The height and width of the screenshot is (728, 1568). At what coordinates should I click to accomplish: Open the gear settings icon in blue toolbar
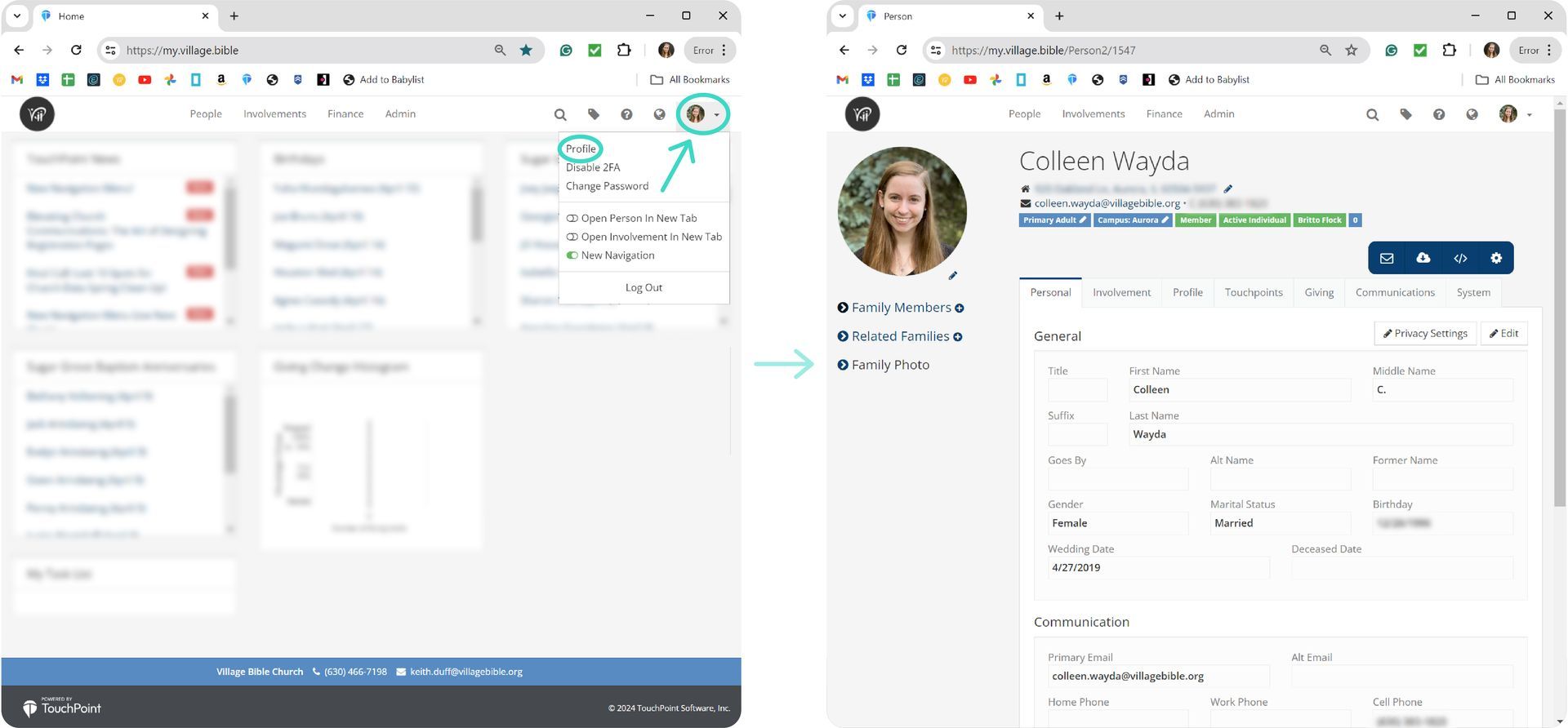1496,258
